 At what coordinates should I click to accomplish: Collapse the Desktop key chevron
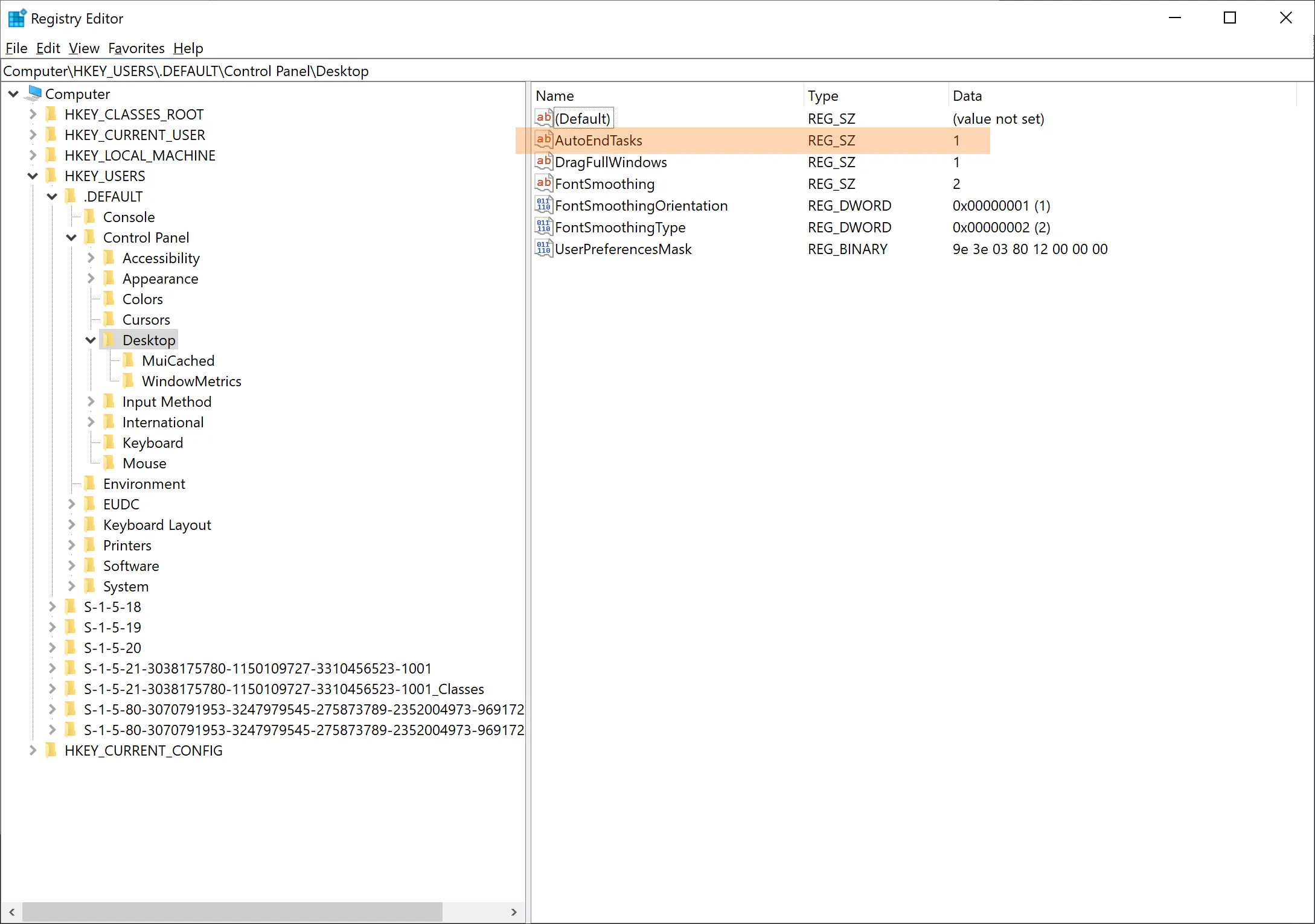[91, 340]
